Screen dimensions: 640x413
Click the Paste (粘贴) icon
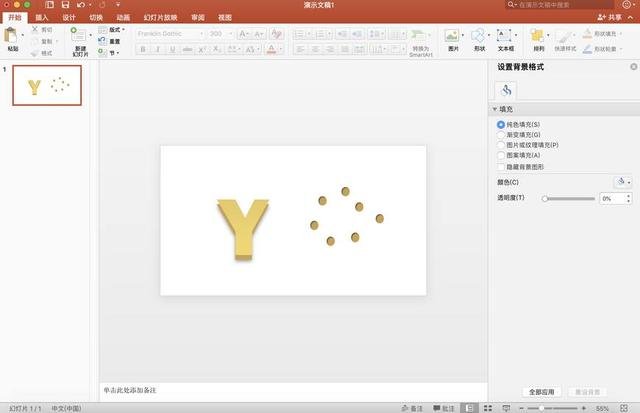coord(12,35)
